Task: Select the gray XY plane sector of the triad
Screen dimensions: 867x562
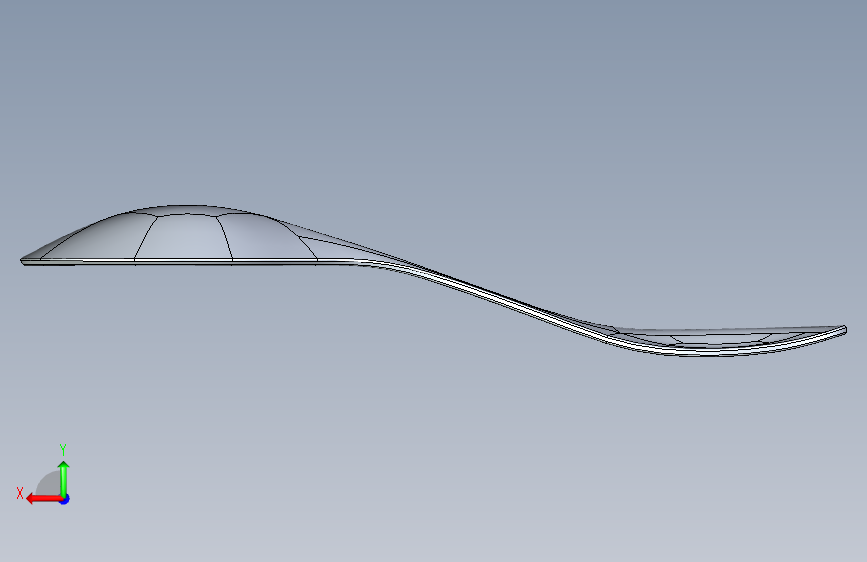Action: click(x=50, y=485)
